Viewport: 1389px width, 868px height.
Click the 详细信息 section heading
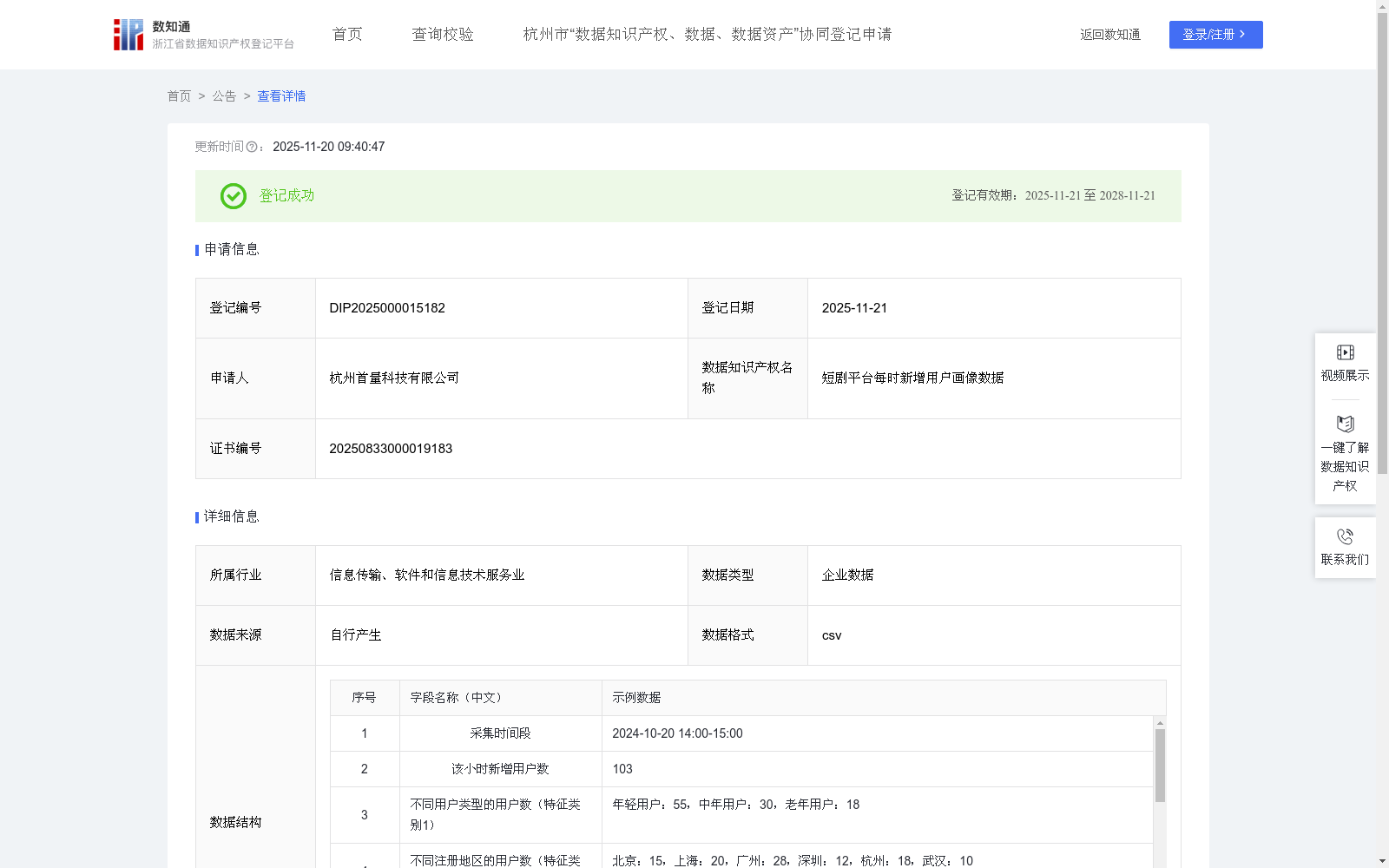tap(231, 517)
